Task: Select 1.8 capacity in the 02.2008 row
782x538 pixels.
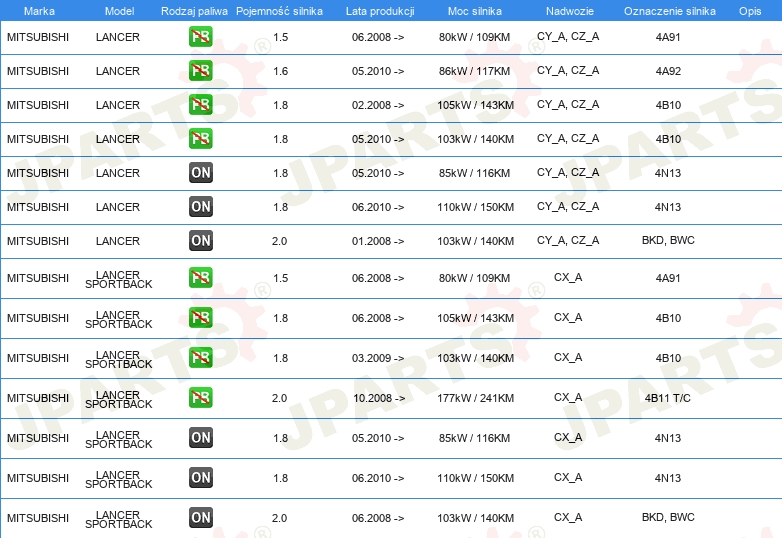Action: 280,105
